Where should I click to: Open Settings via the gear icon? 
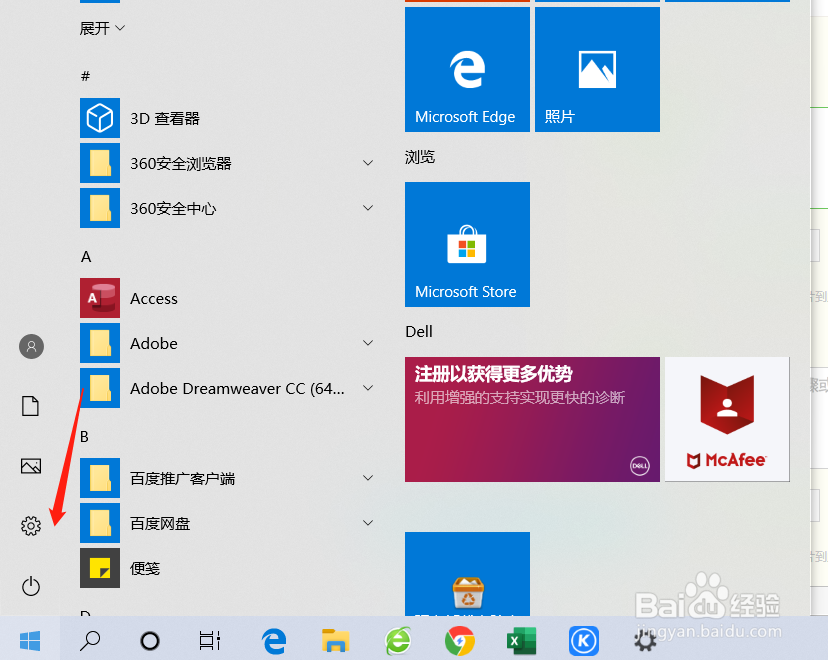(x=30, y=524)
